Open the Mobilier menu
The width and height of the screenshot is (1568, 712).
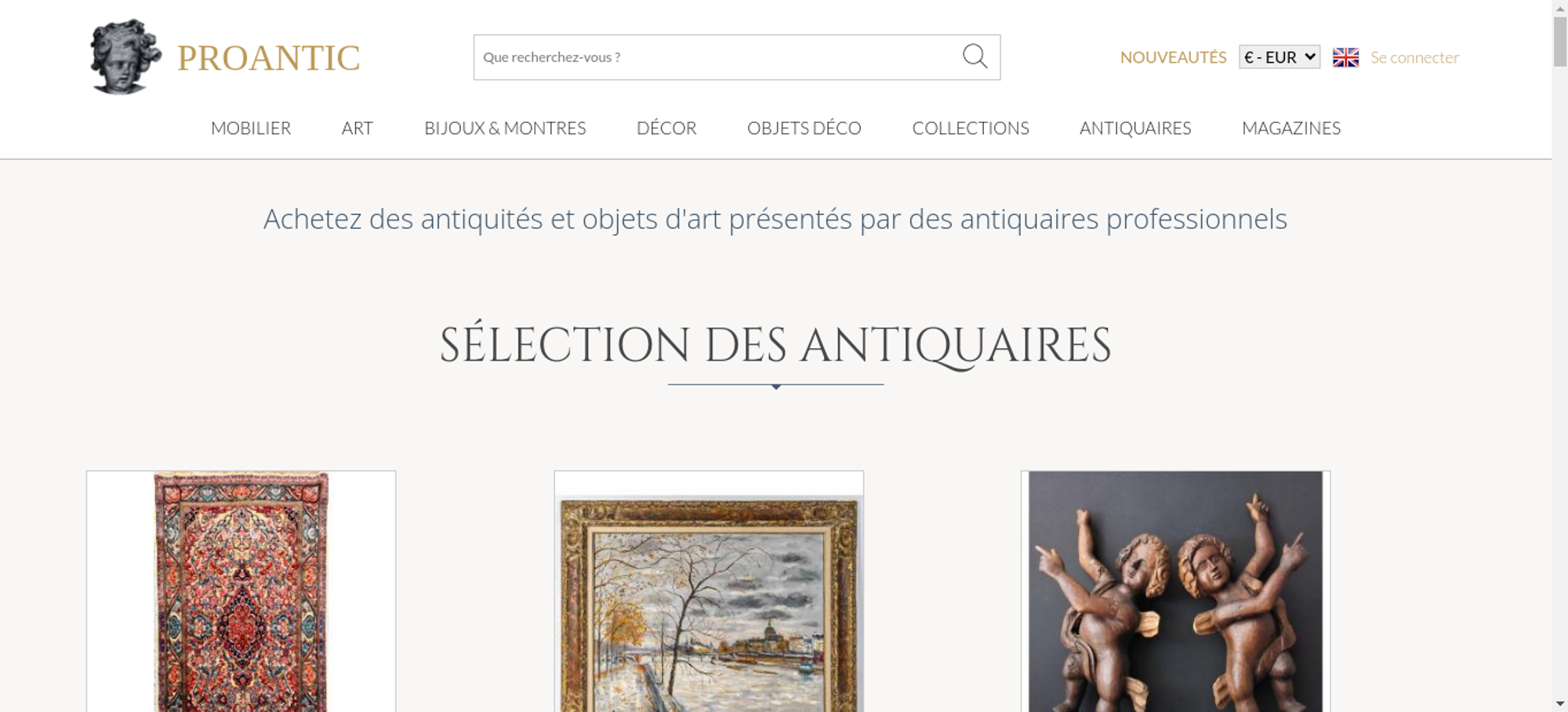pyautogui.click(x=251, y=128)
